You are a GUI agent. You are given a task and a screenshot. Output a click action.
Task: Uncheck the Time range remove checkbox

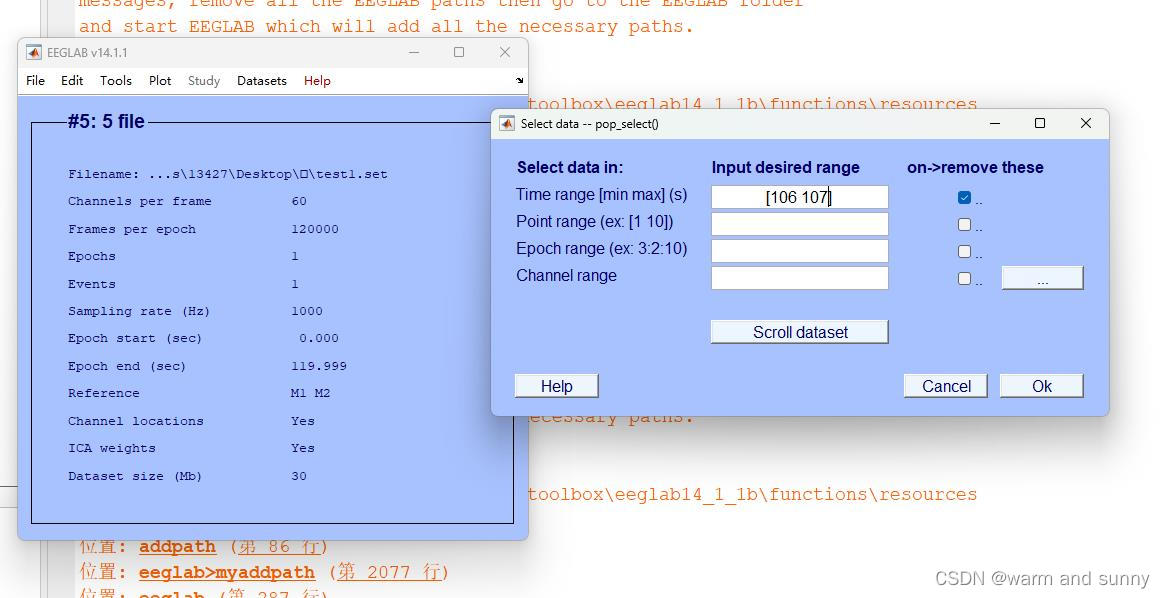point(964,198)
